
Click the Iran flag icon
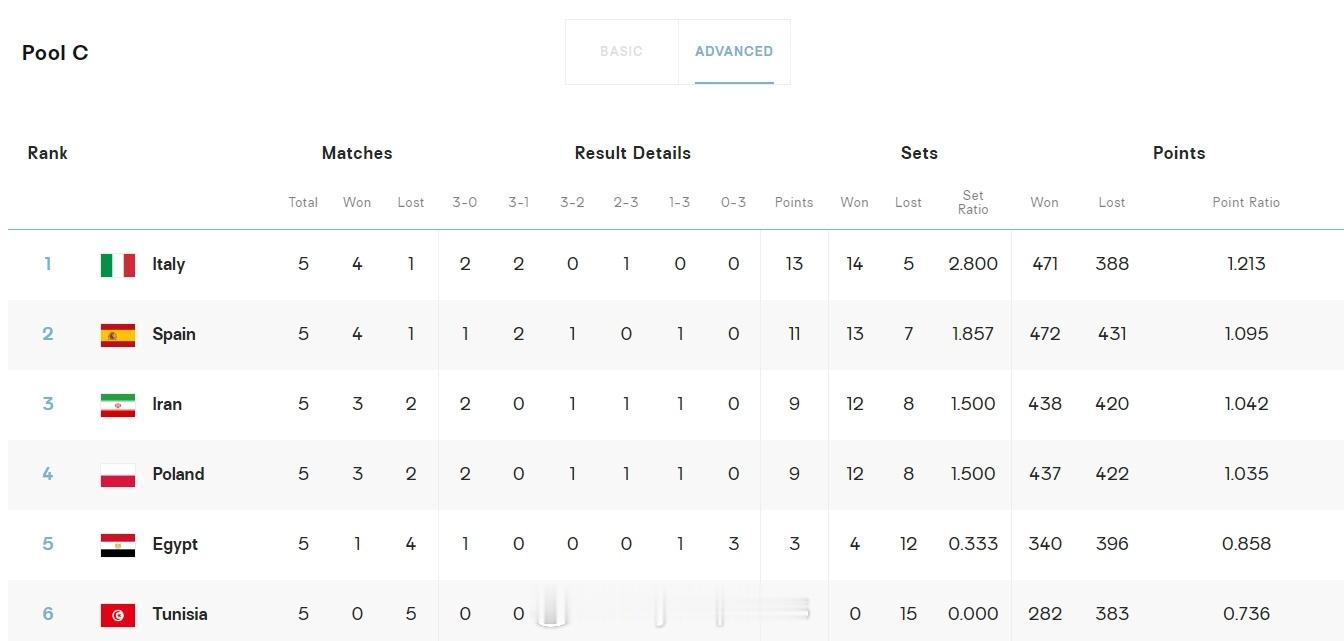point(118,405)
